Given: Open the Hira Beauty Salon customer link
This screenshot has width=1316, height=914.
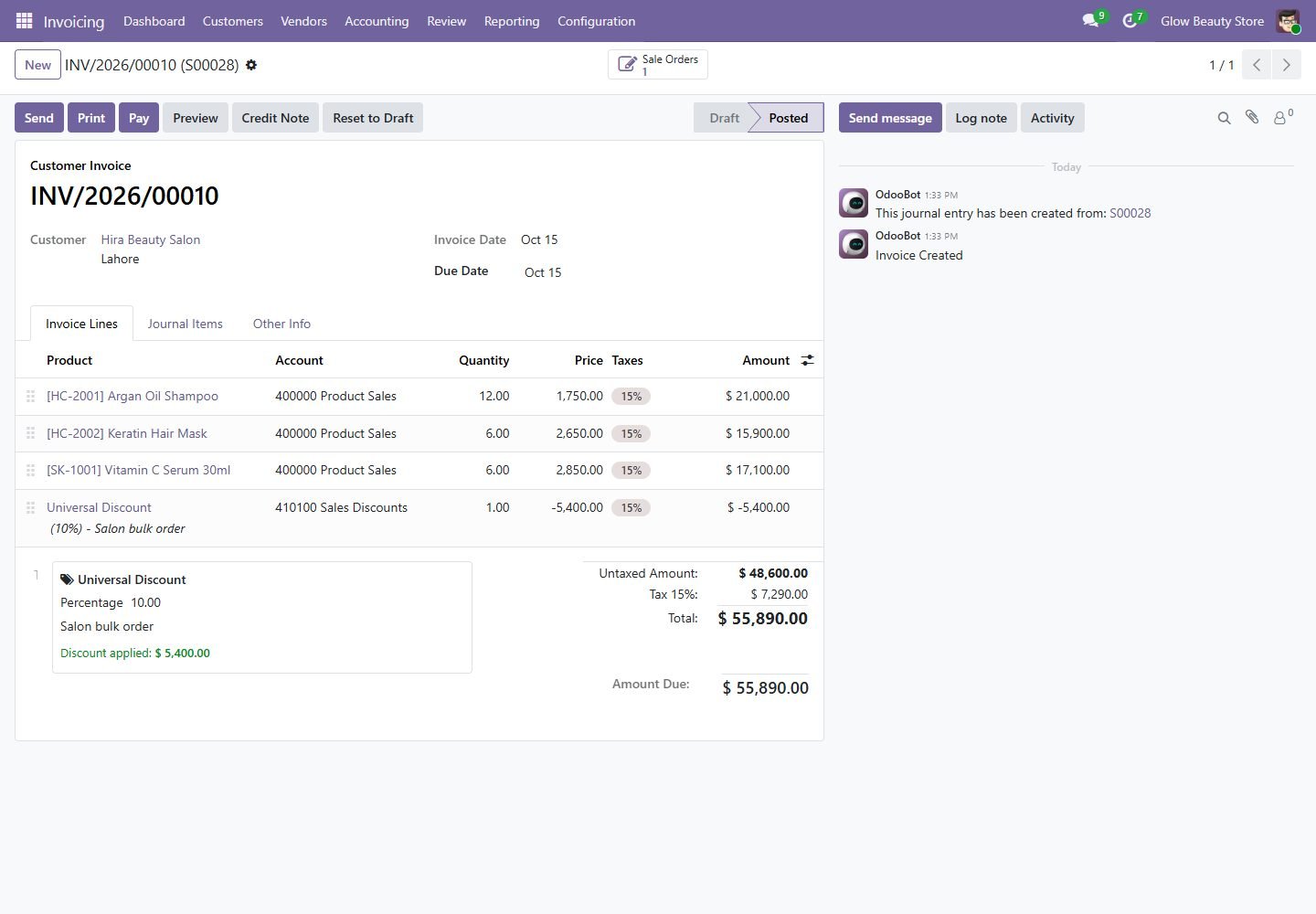Looking at the screenshot, I should click(x=151, y=239).
